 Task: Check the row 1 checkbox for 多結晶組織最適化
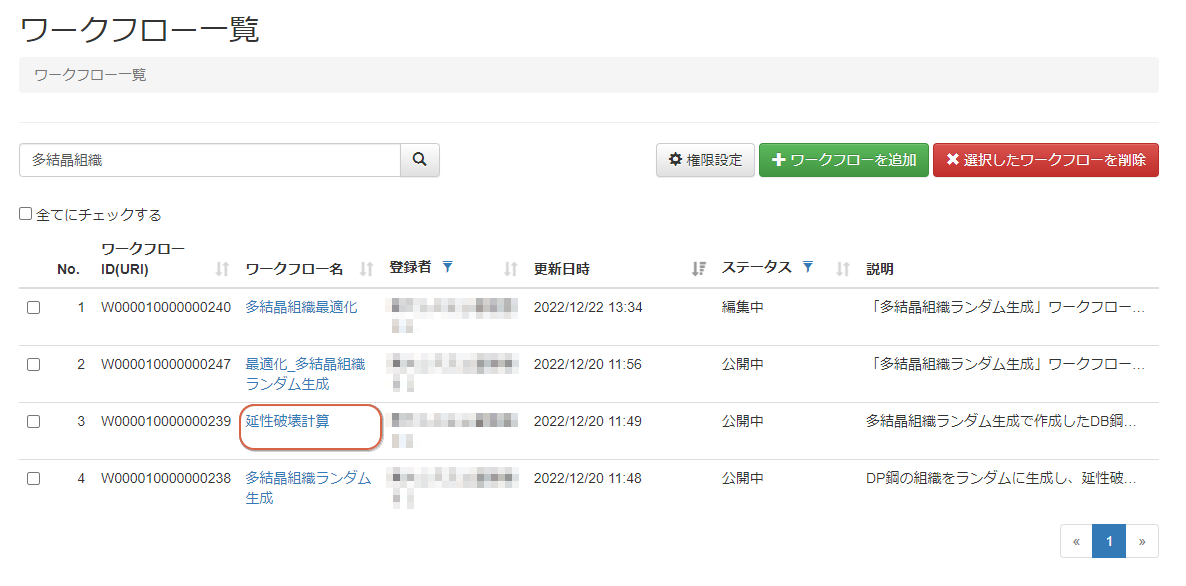click(33, 308)
